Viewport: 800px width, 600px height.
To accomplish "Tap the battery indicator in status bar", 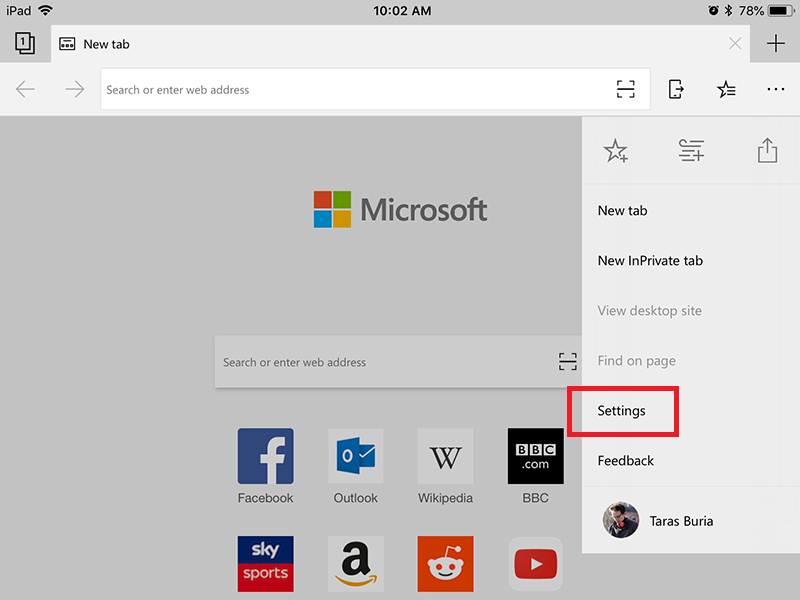I will click(781, 10).
